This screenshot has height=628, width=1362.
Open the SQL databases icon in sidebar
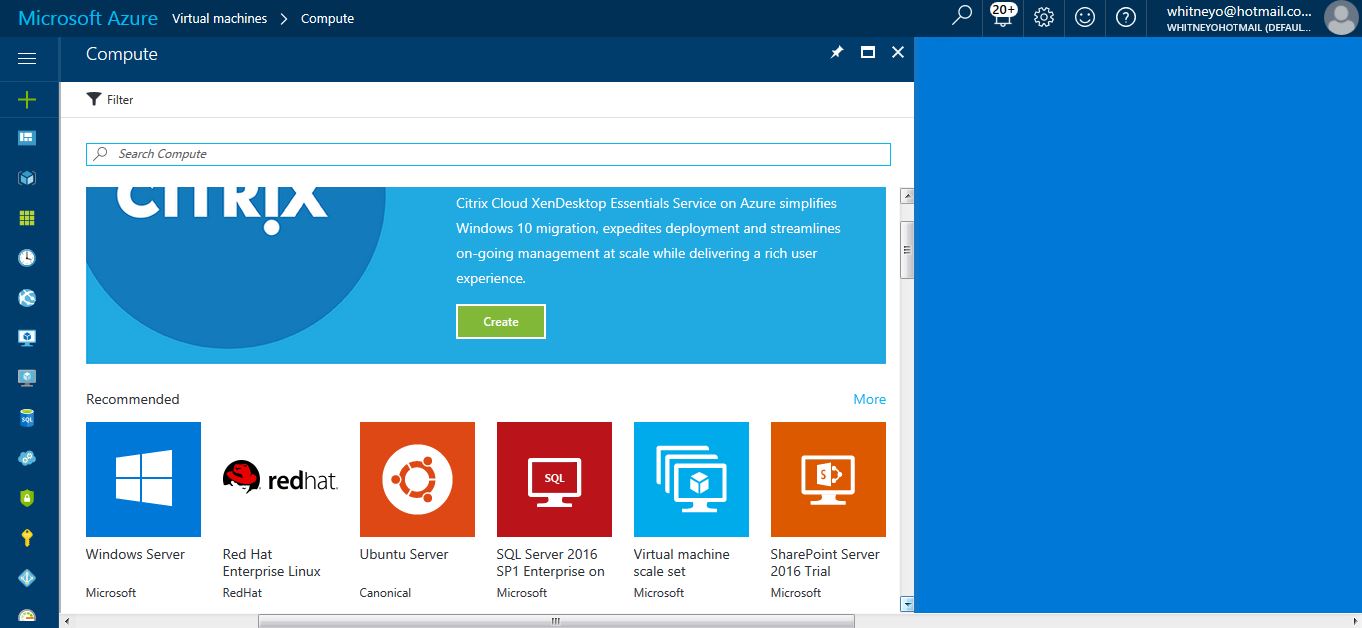(27, 418)
